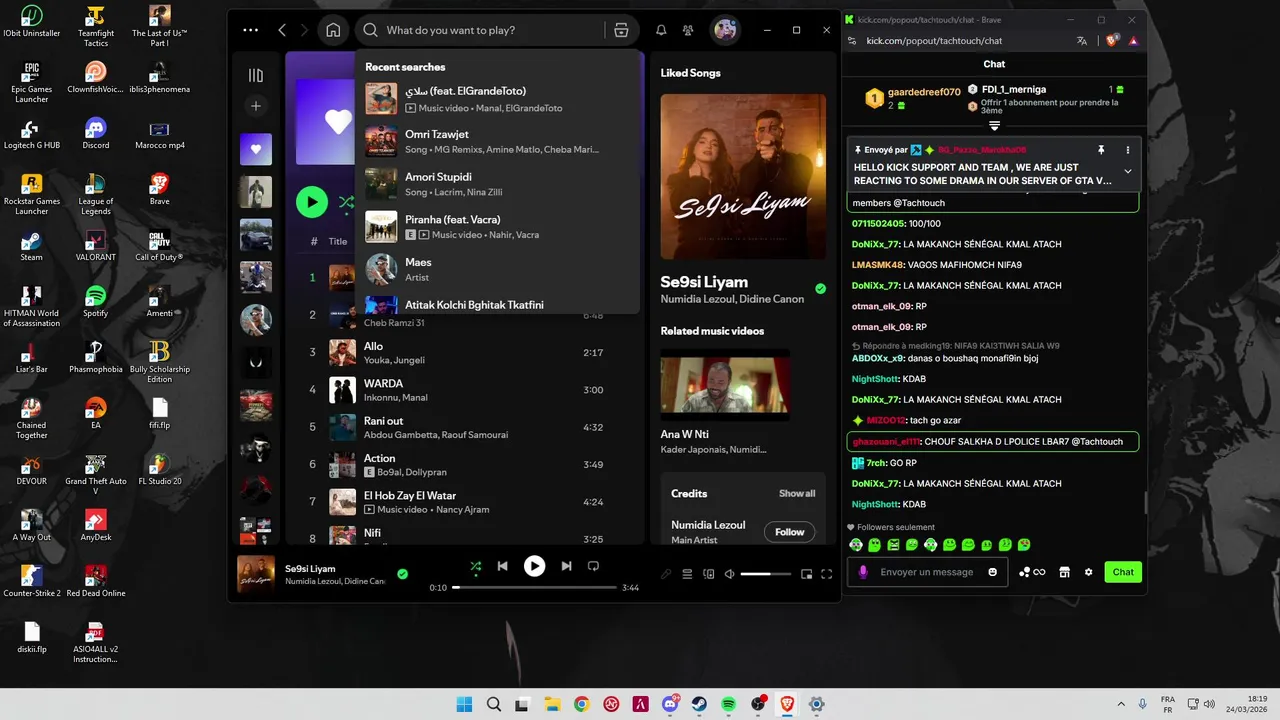The image size is (1280, 720).
Task: Unpin the pinned Kick chat message
Action: tap(1101, 150)
